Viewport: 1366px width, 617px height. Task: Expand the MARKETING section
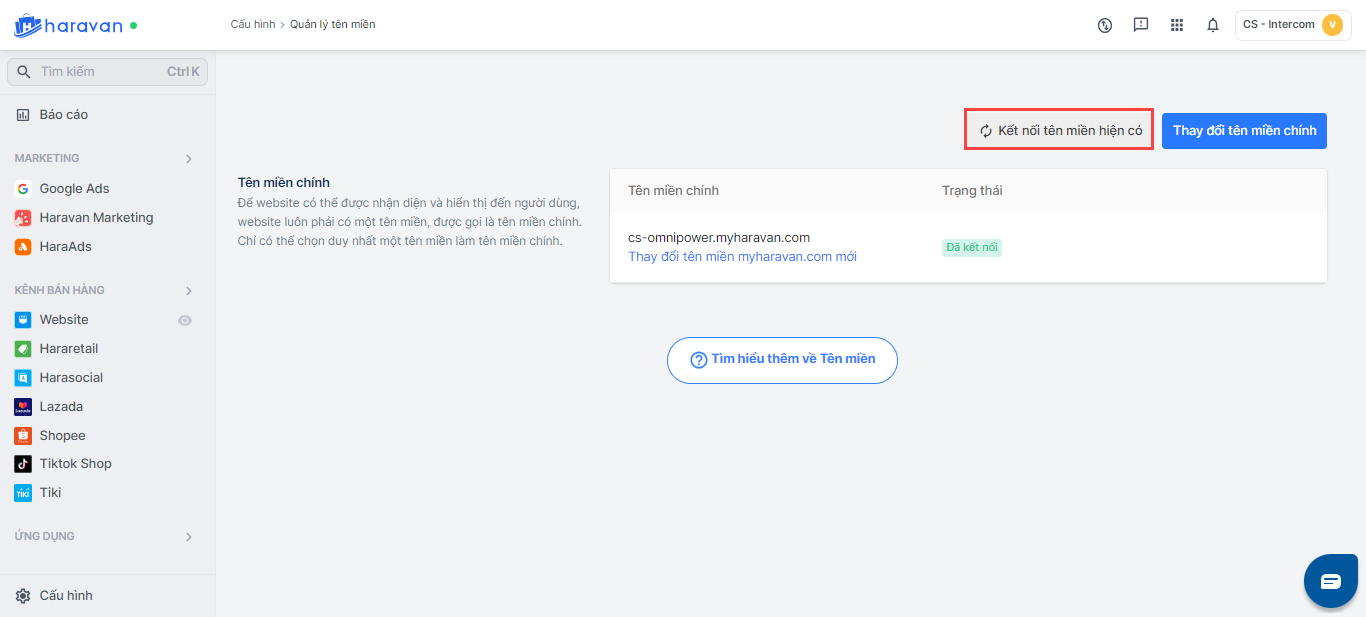coord(189,159)
